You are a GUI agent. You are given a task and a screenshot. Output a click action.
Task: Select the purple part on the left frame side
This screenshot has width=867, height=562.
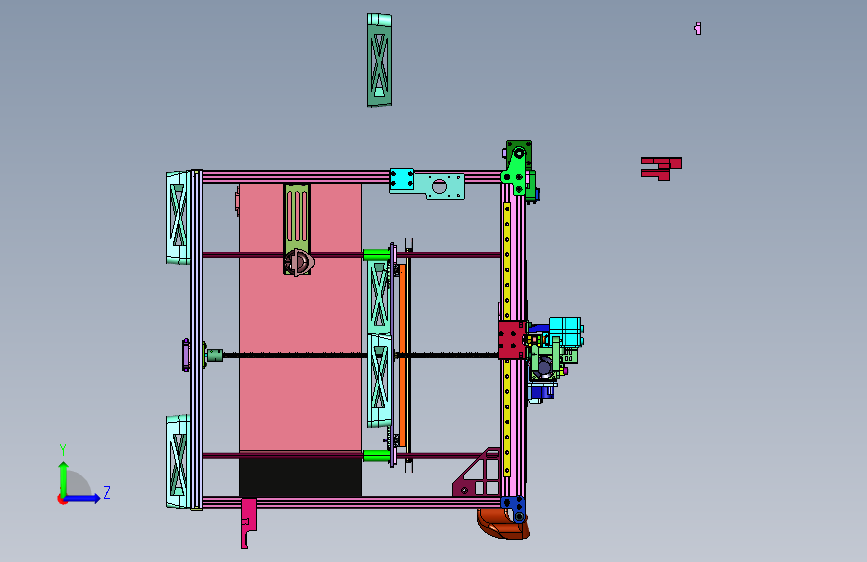click(186, 355)
